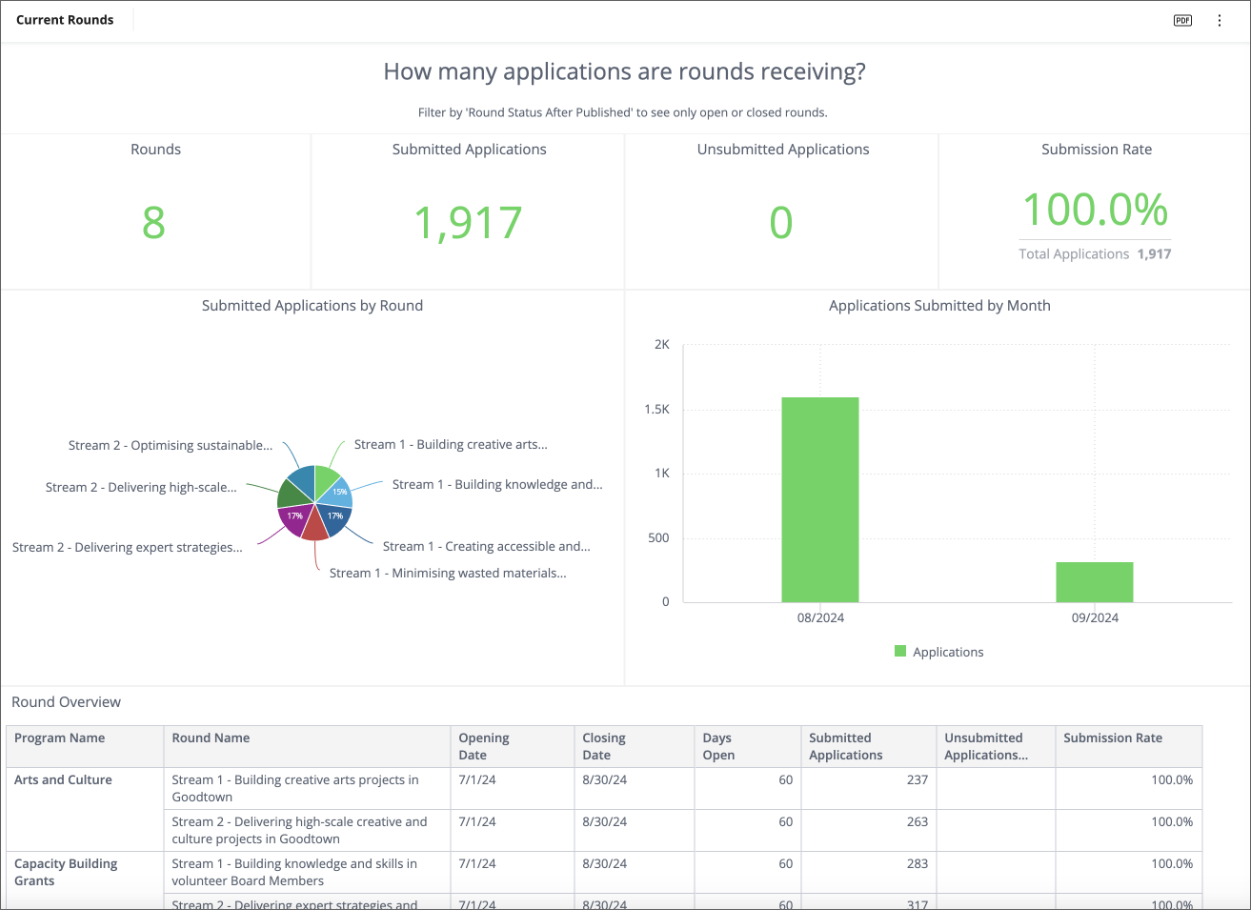The height and width of the screenshot is (910, 1251).
Task: Switch to the Current Rounds tab
Action: (x=65, y=20)
